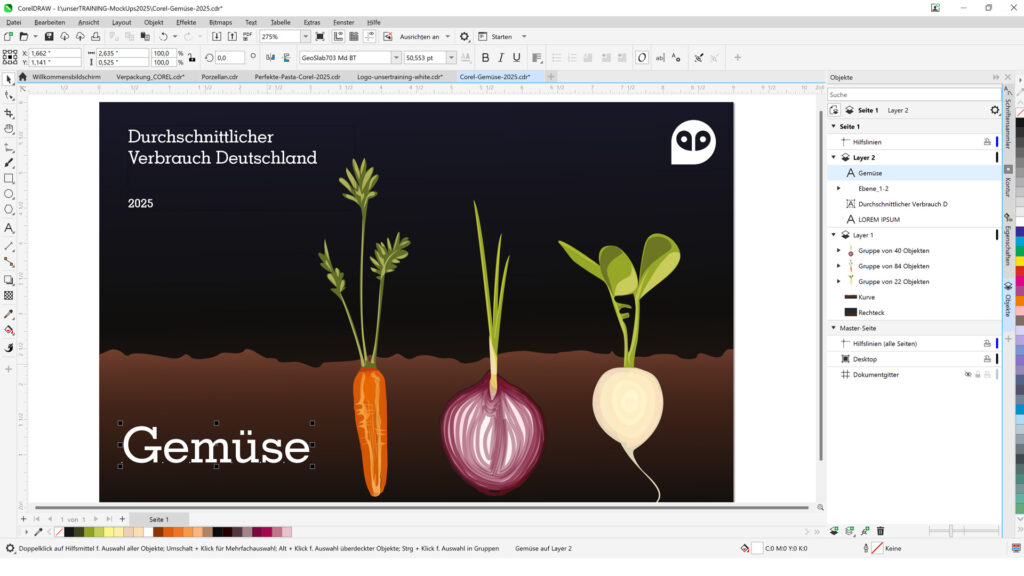The width and height of the screenshot is (1024, 576).
Task: Pick the Artistic Media brush tool
Action: (x=8, y=163)
